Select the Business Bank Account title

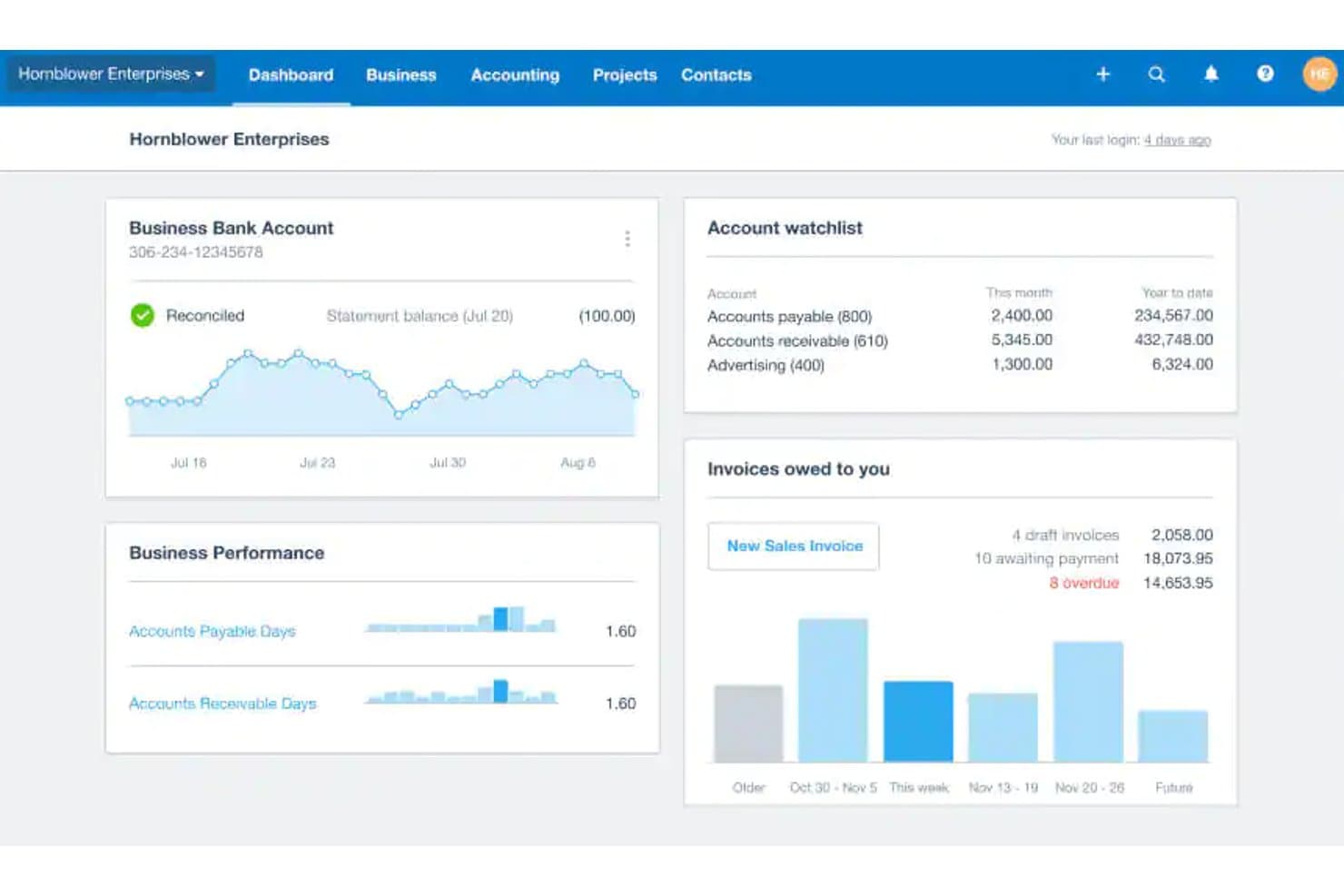tap(231, 228)
